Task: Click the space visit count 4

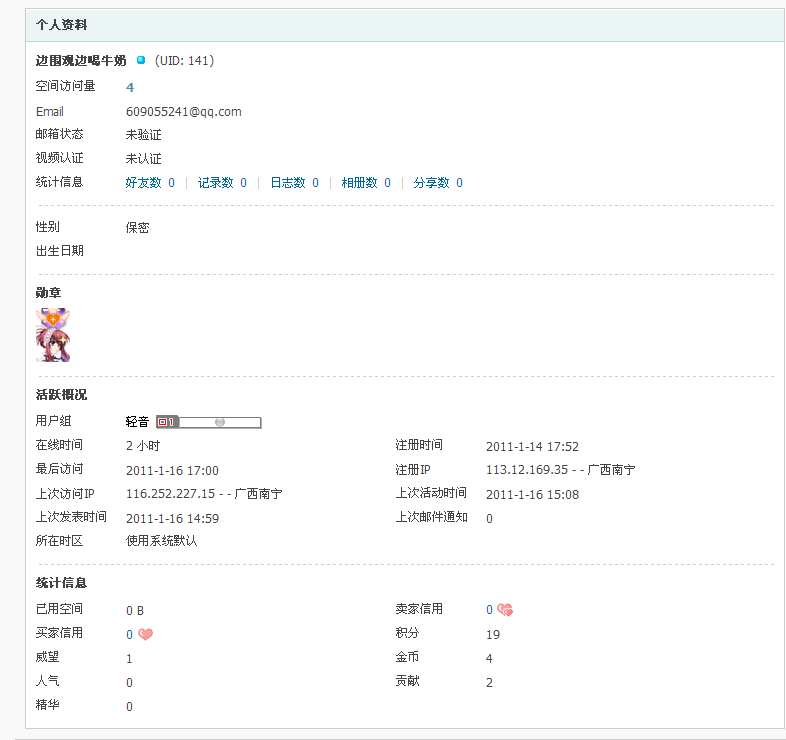Action: coord(130,87)
